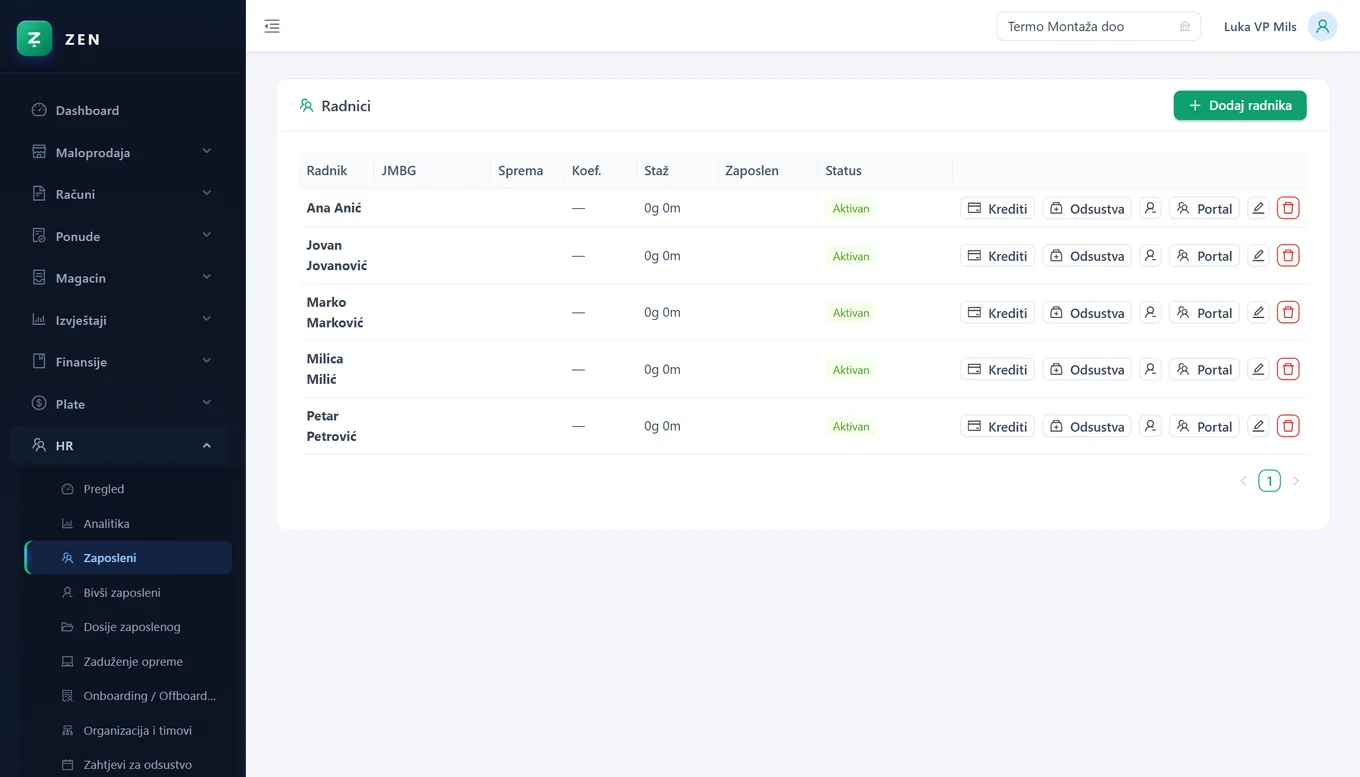Click the next page arrow in pagination
Screen dimensions: 1360x777
click(1296, 481)
